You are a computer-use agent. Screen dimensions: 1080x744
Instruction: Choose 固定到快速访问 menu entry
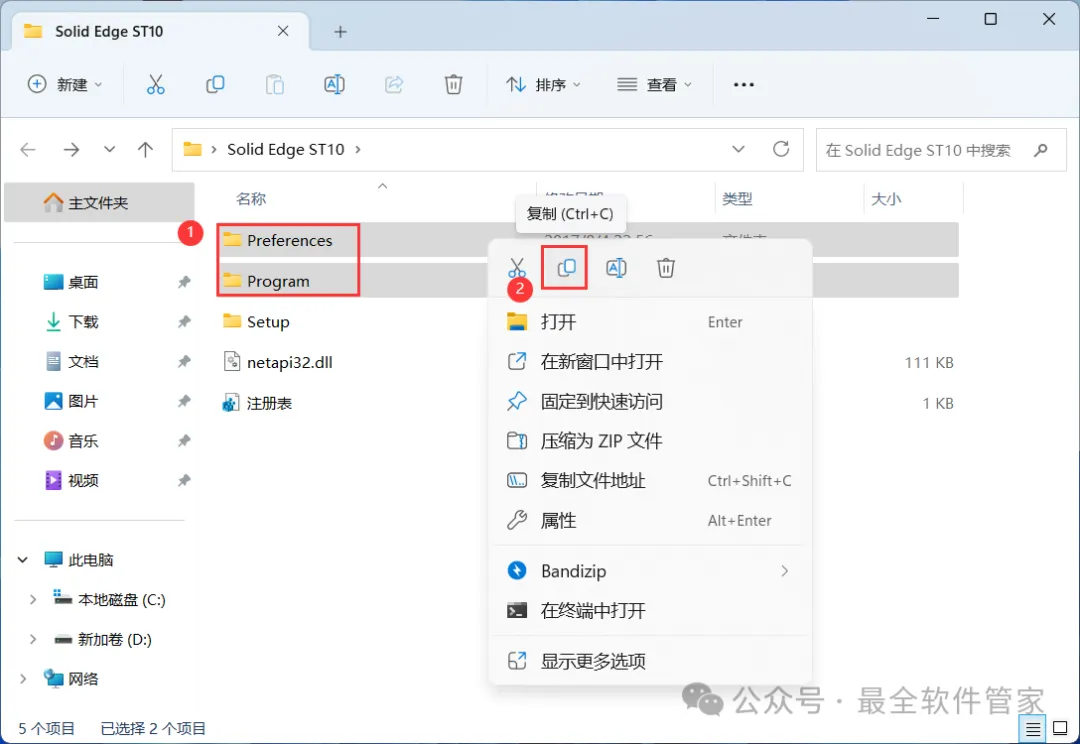[x=650, y=401]
